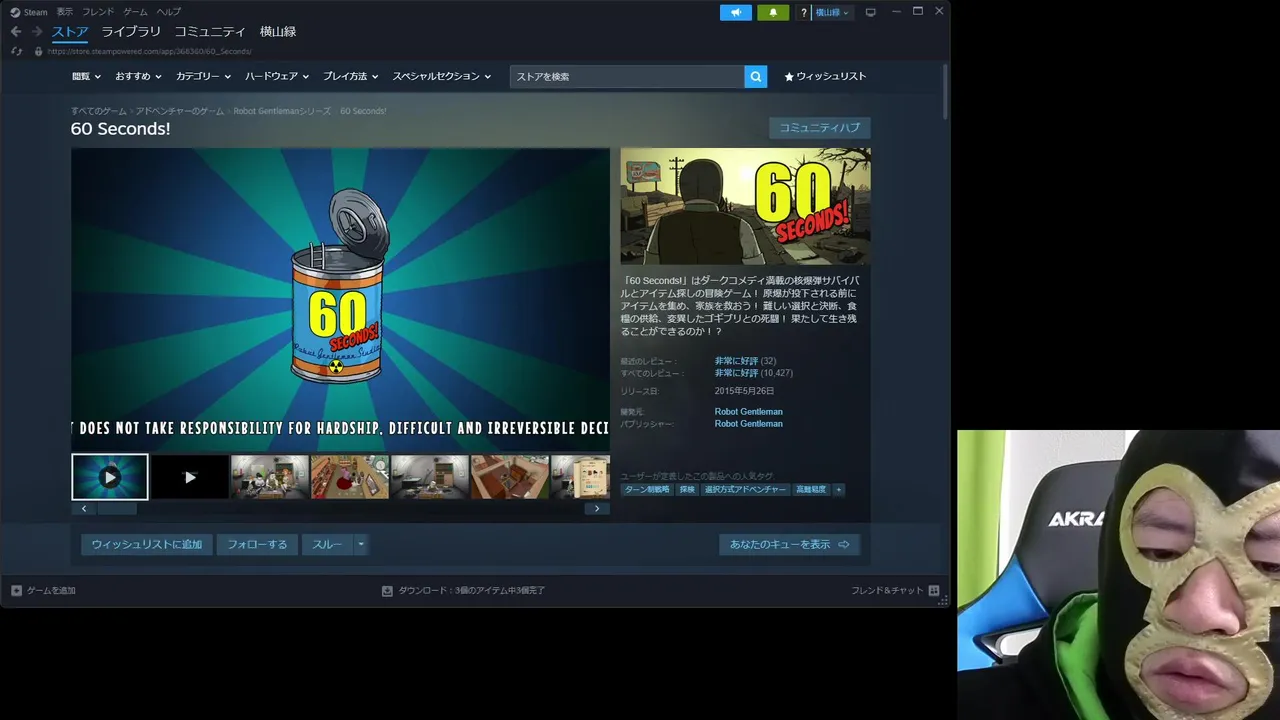
Task: Open the recent reviews 非常に好評 link
Action: (x=736, y=361)
